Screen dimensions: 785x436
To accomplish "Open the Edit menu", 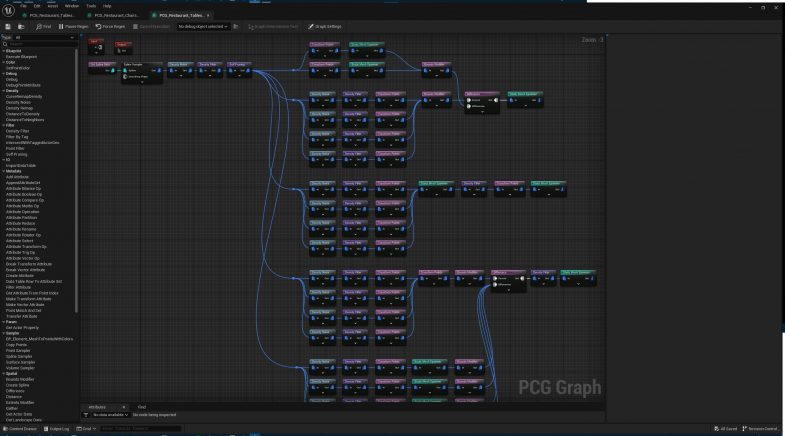I will click(x=37, y=6).
